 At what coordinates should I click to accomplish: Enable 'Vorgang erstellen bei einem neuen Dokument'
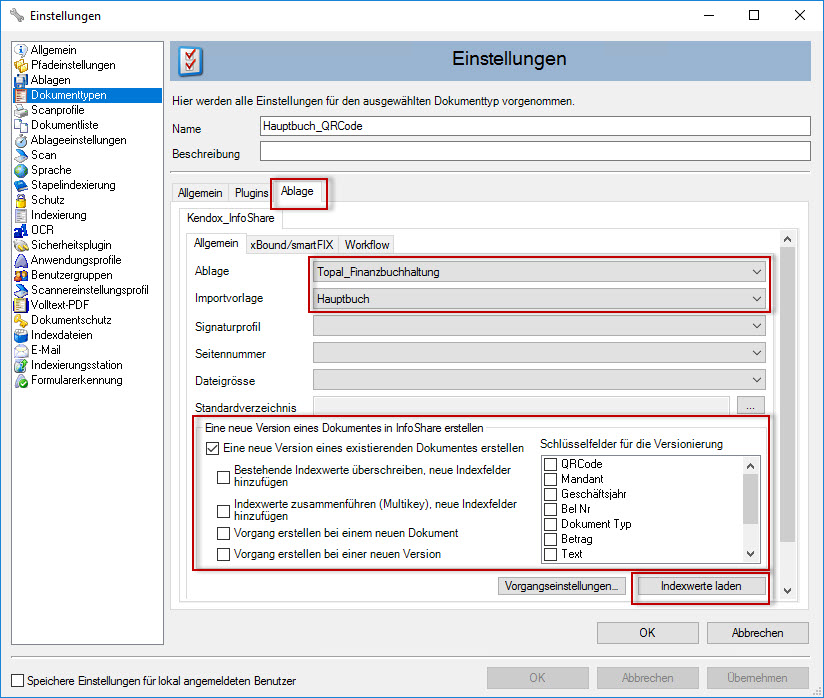(224, 534)
